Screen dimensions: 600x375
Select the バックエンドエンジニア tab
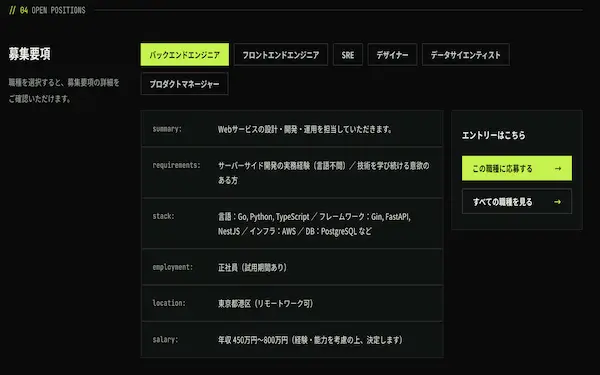pyautogui.click(x=184, y=55)
